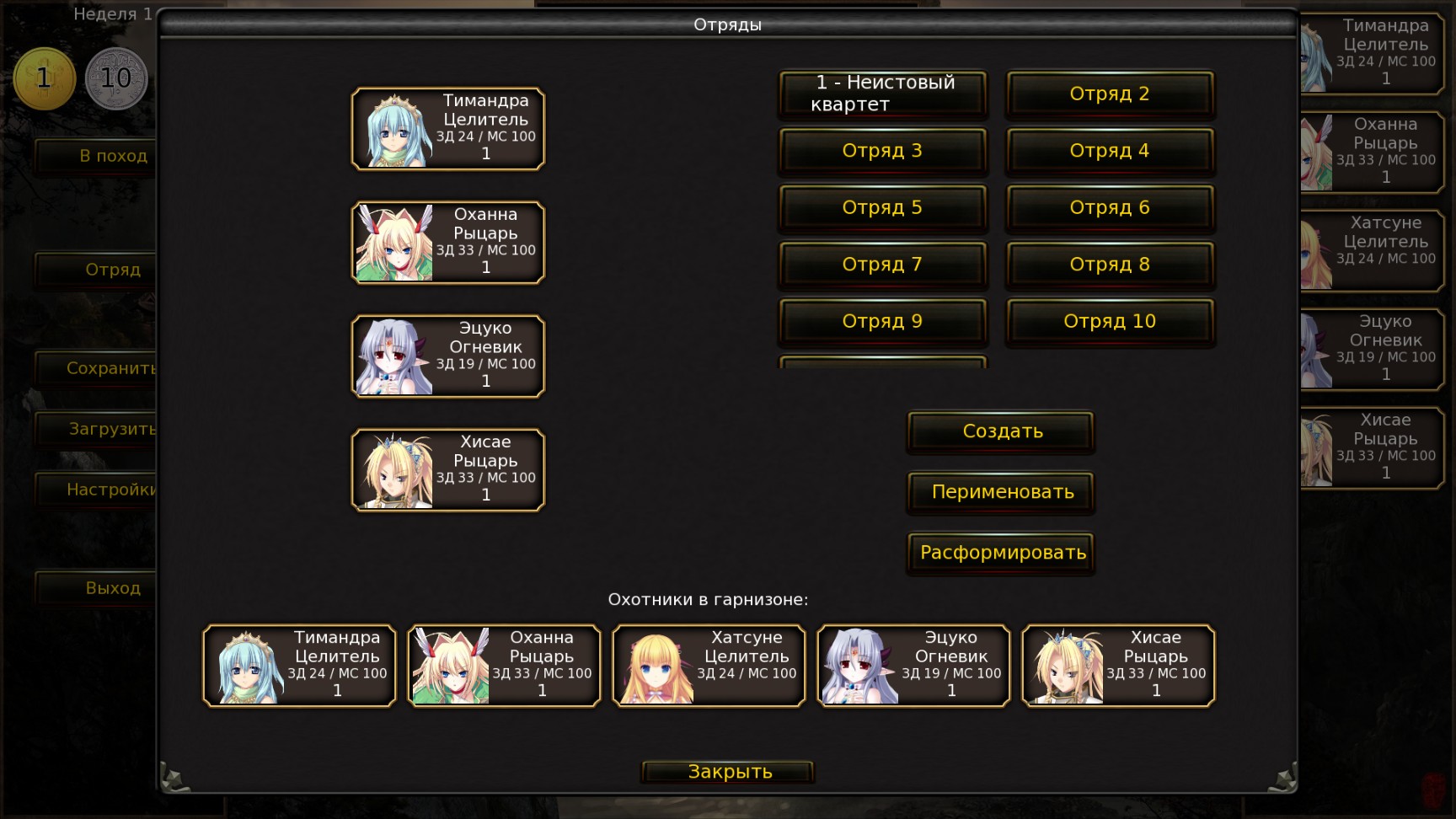This screenshot has height=819, width=1456.
Task: Close dialog with Закрыть button
Action: (x=729, y=772)
